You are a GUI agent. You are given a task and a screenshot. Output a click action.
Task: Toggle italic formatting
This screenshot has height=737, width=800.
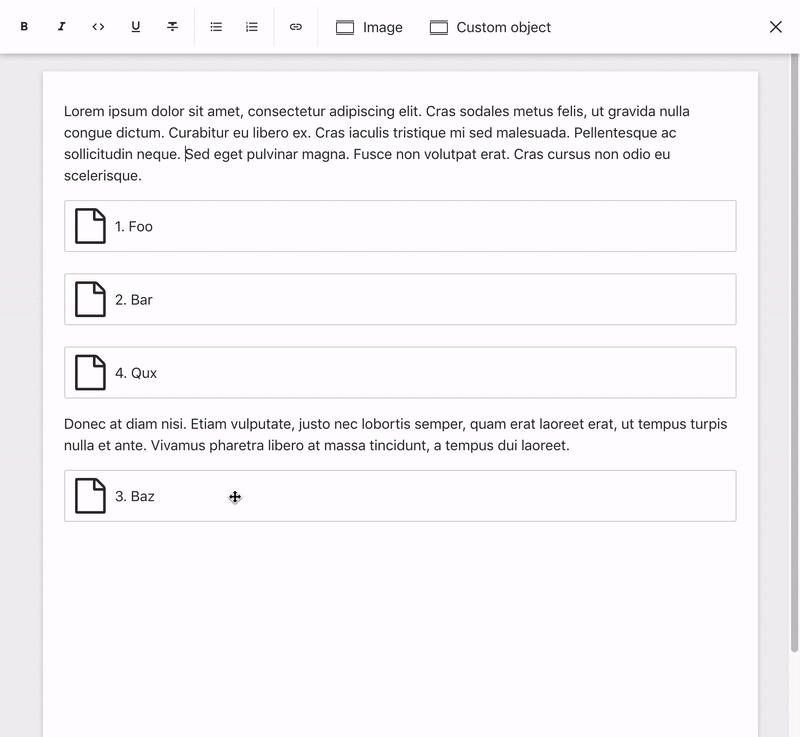pyautogui.click(x=61, y=27)
